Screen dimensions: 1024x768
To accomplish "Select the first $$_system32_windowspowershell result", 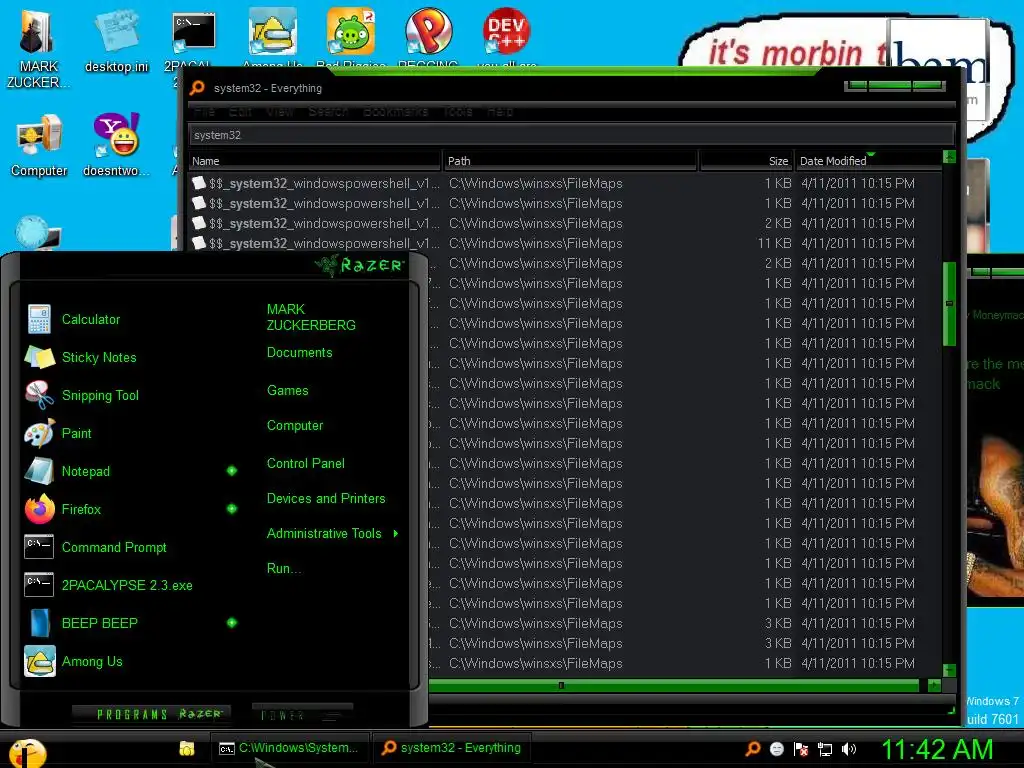I will click(565, 184).
